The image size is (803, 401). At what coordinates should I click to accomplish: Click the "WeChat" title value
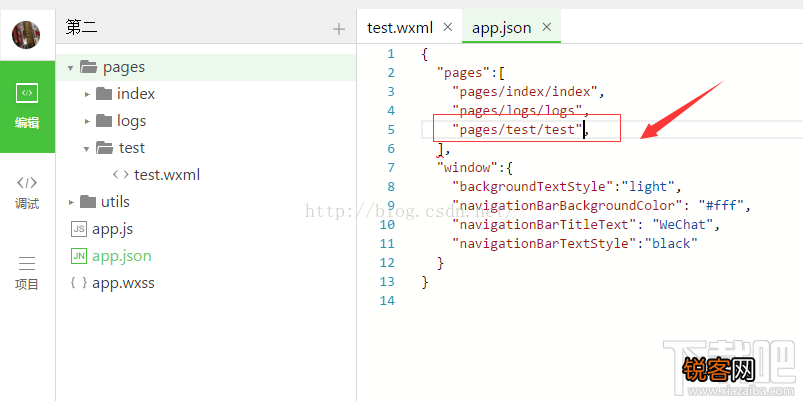tap(682, 224)
